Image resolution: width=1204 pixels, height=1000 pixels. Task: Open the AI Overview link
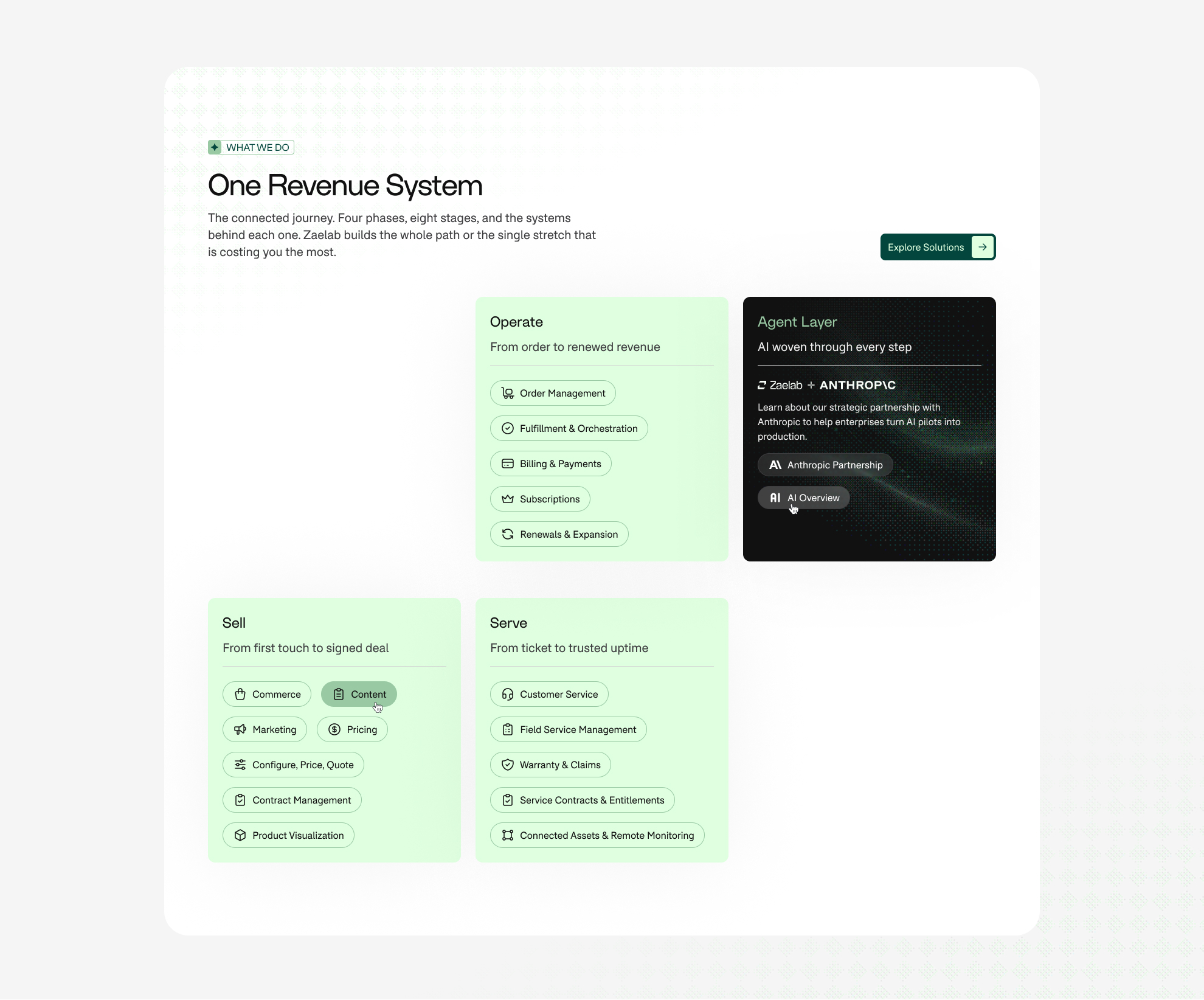pyautogui.click(x=804, y=498)
